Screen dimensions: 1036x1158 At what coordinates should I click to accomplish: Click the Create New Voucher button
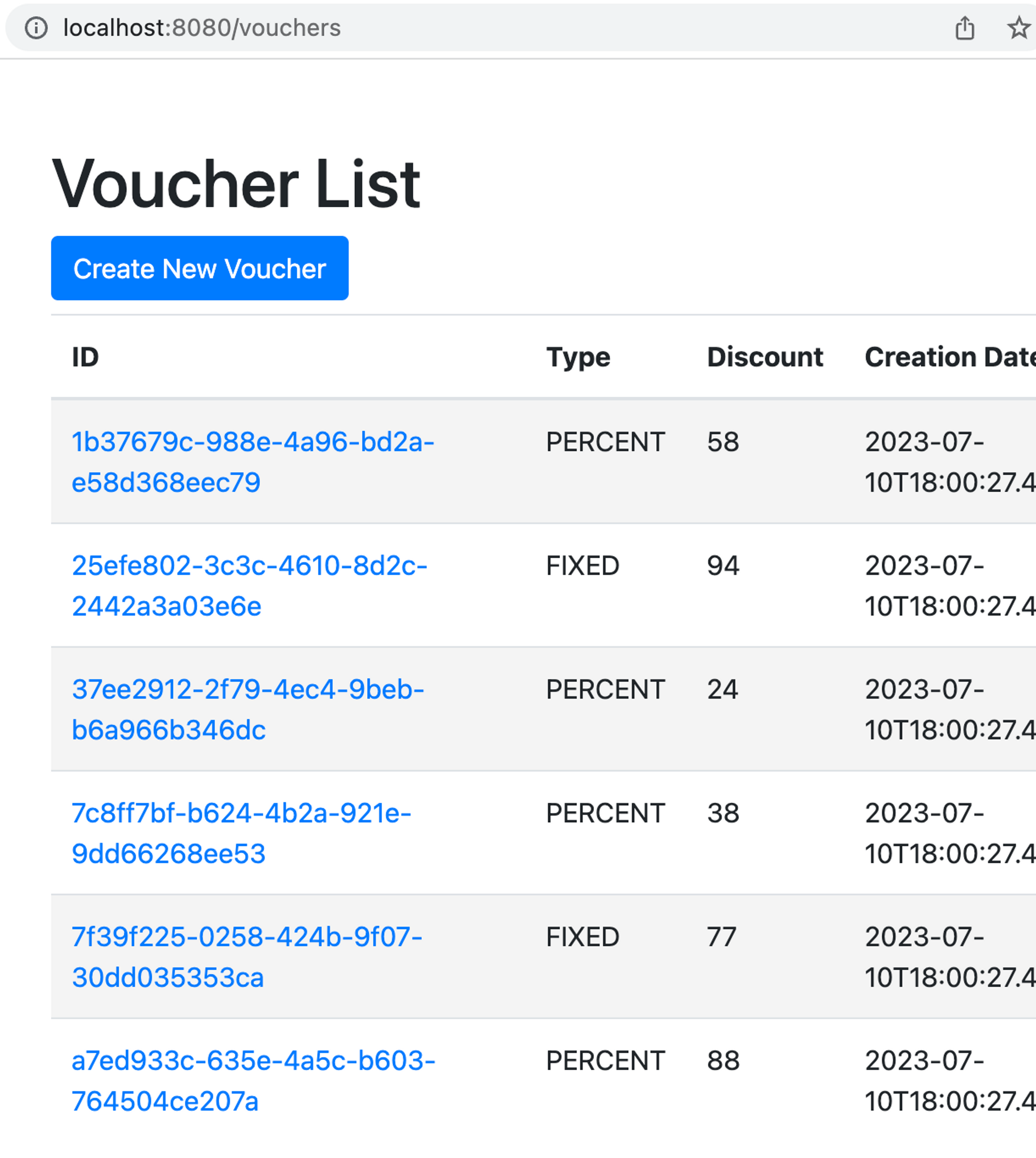coord(199,268)
